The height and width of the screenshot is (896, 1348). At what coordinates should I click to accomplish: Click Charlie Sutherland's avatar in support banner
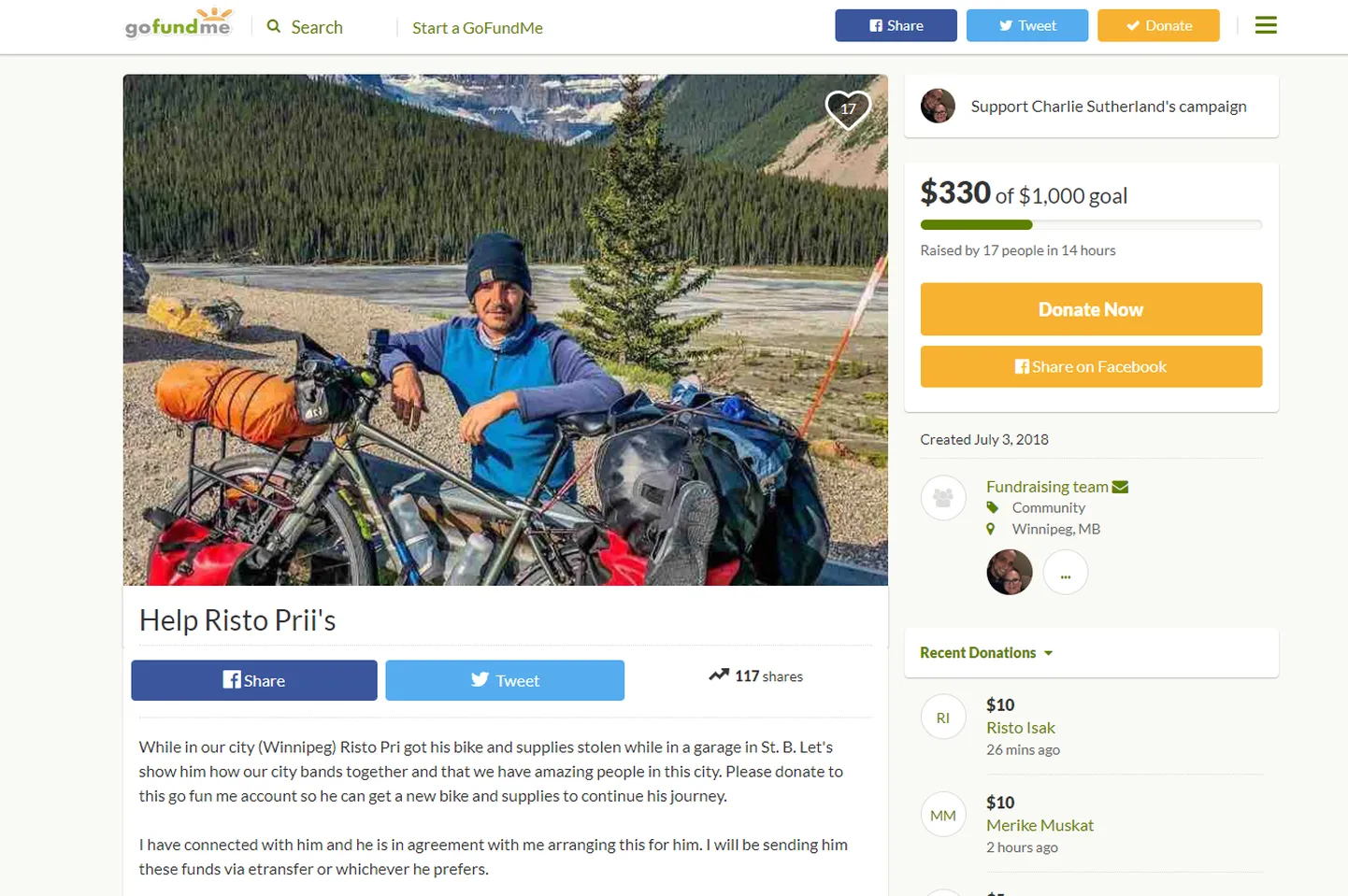tap(938, 106)
